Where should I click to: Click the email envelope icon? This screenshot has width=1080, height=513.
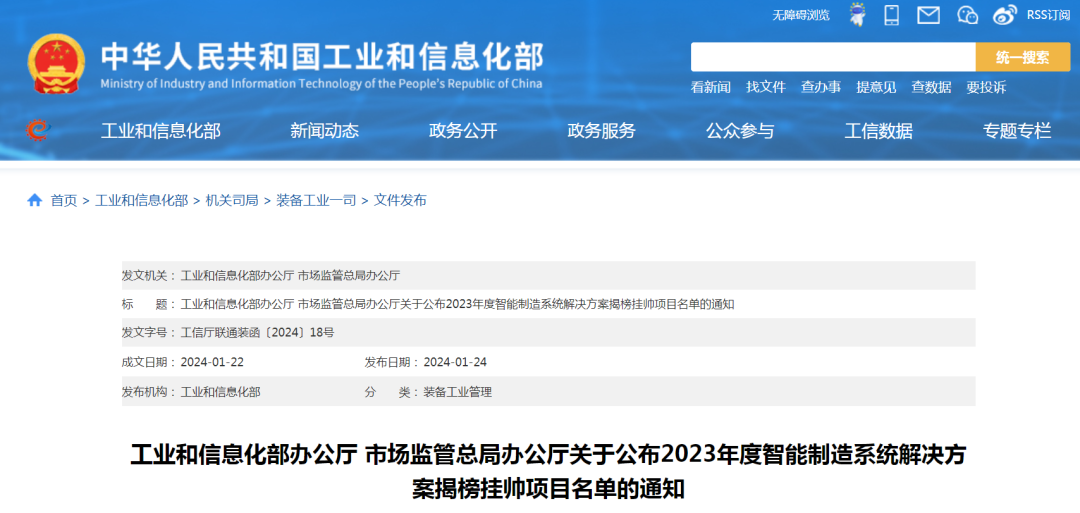pyautogui.click(x=928, y=14)
